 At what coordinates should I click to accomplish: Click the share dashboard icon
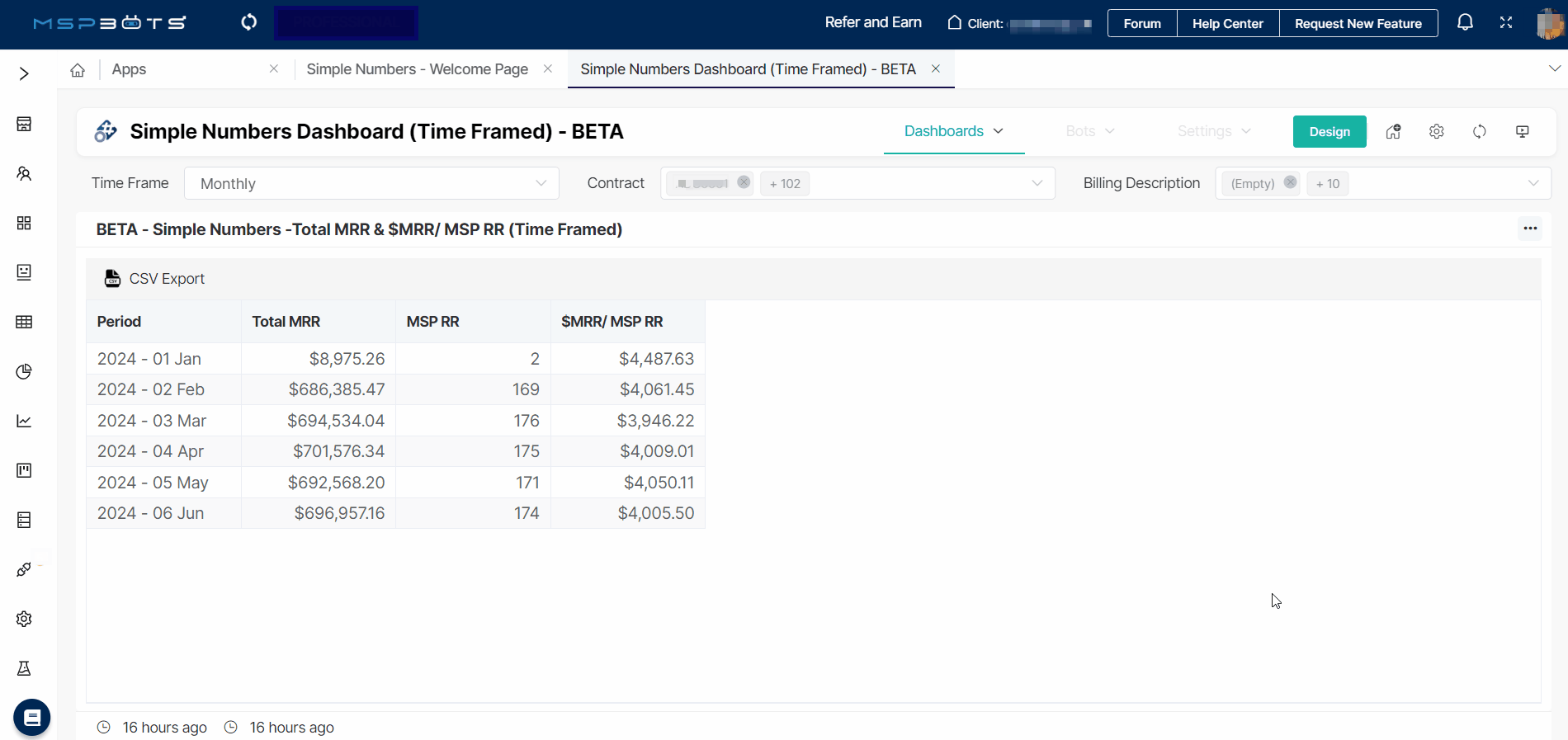(1393, 132)
